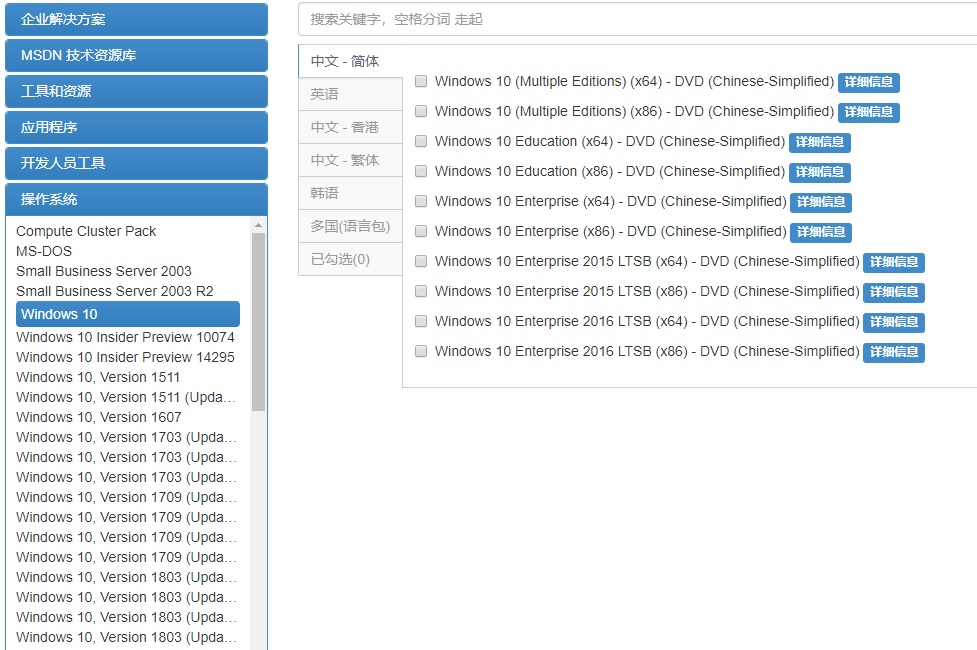
Task: Open the 多国(语言包) tab
Action: pos(351,226)
